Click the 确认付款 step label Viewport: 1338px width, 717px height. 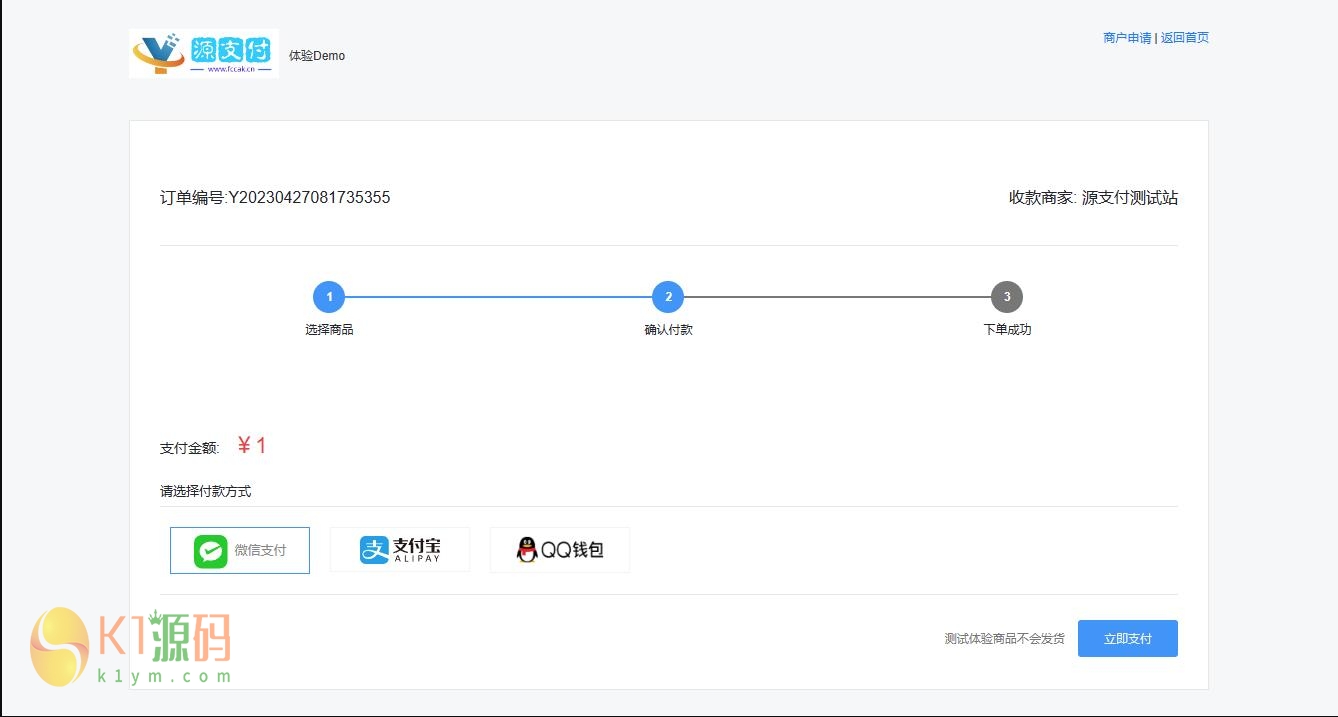point(668,330)
